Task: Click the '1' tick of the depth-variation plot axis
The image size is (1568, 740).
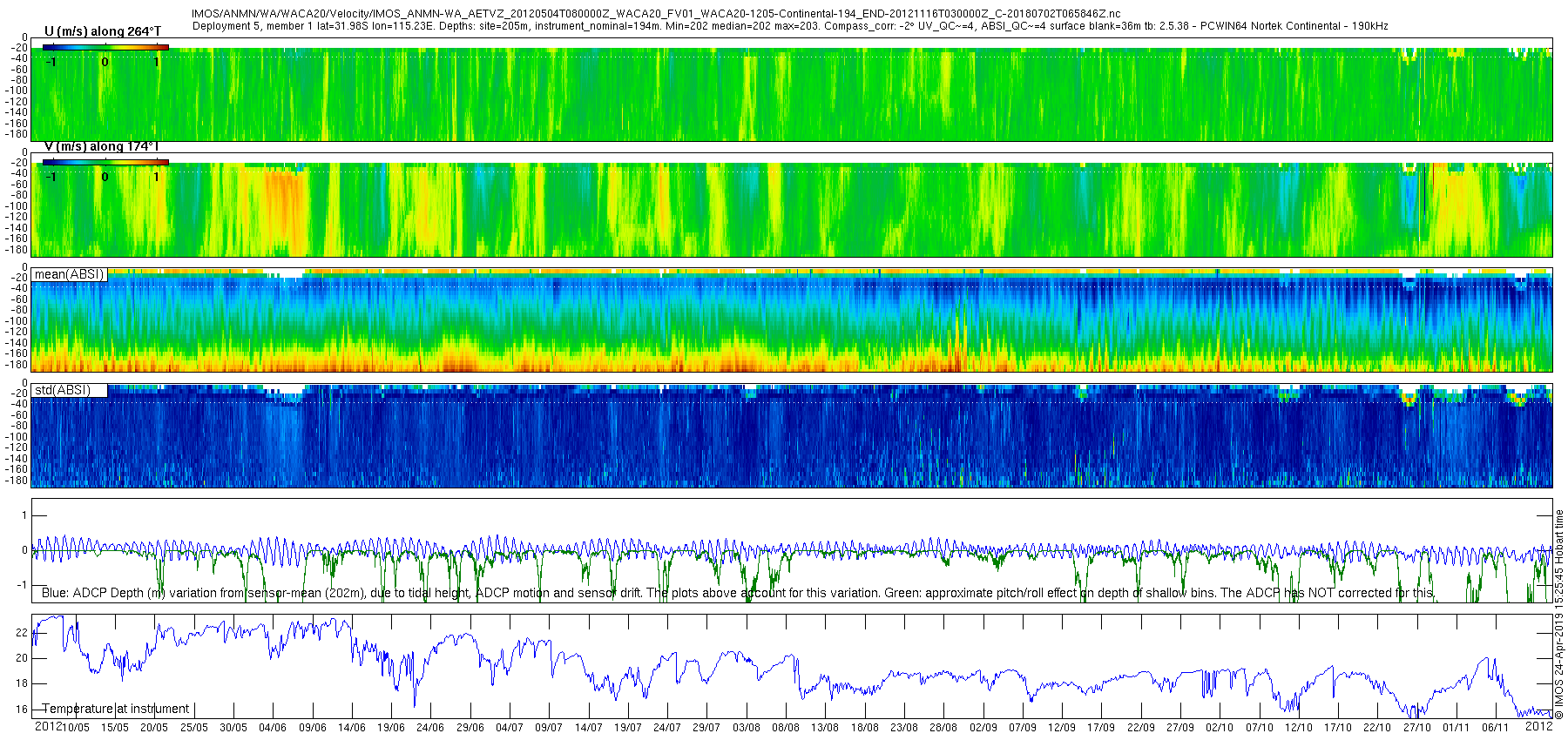Action: [24, 515]
